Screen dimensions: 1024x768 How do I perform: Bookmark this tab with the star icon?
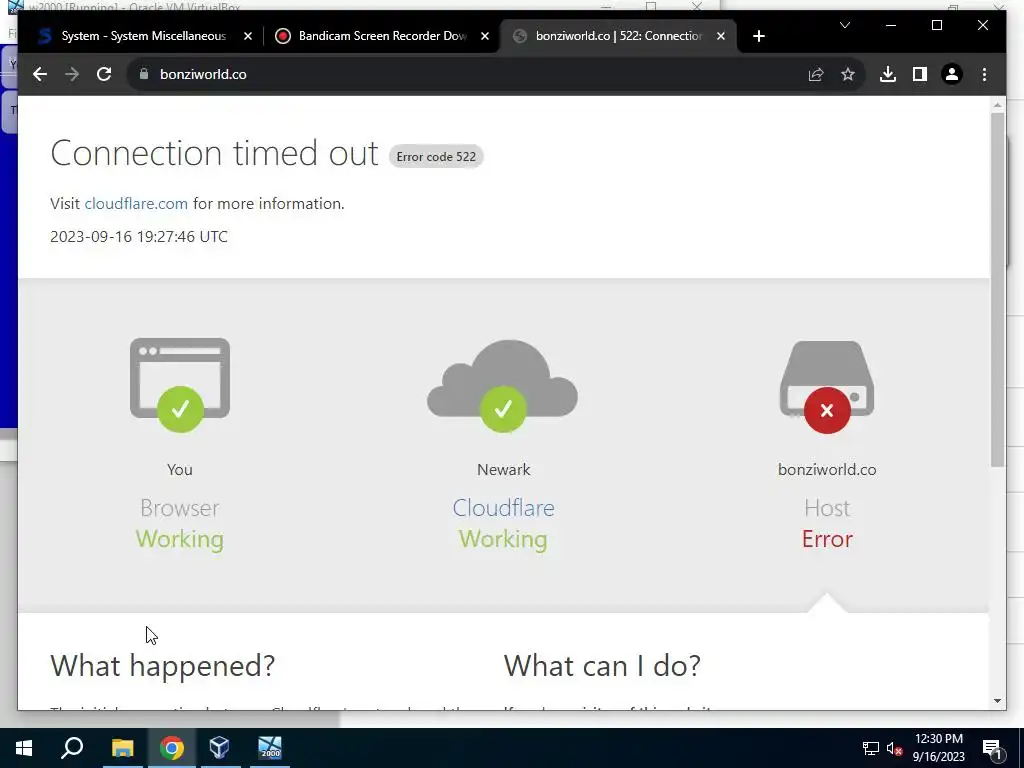[848, 74]
